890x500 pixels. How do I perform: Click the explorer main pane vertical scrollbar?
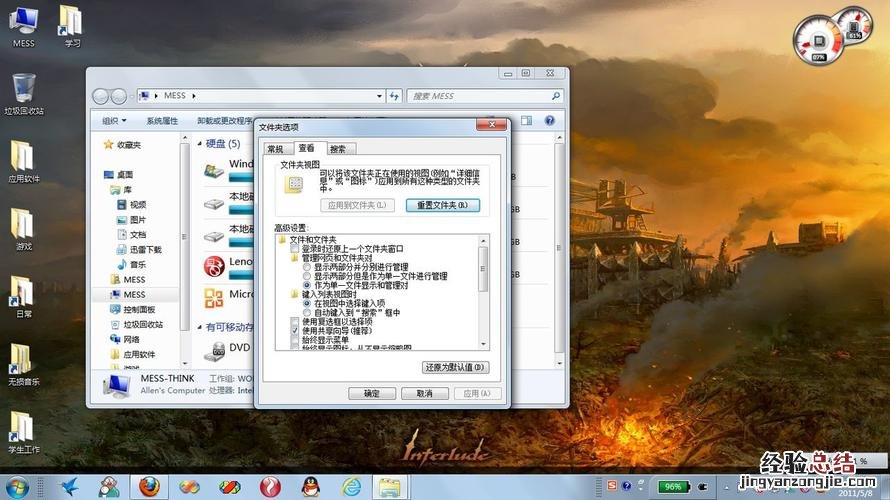(560, 247)
